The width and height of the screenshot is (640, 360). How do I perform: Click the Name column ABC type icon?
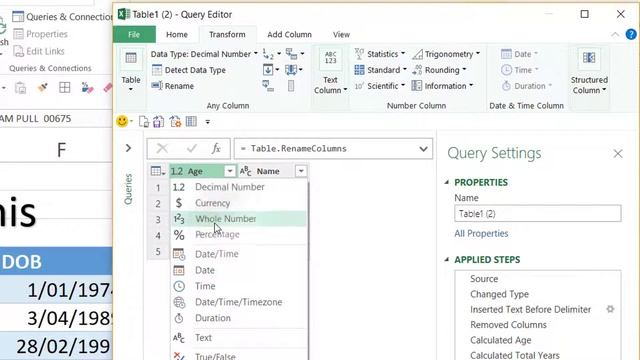click(x=246, y=171)
